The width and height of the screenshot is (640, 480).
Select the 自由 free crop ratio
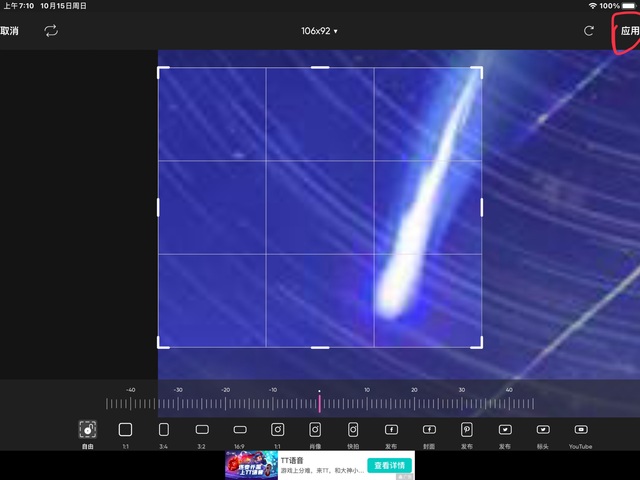coord(88,430)
